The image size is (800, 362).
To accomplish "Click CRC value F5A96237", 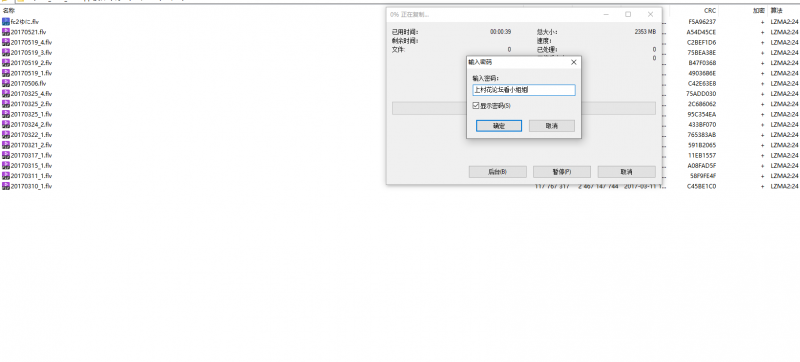I will coord(702,22).
